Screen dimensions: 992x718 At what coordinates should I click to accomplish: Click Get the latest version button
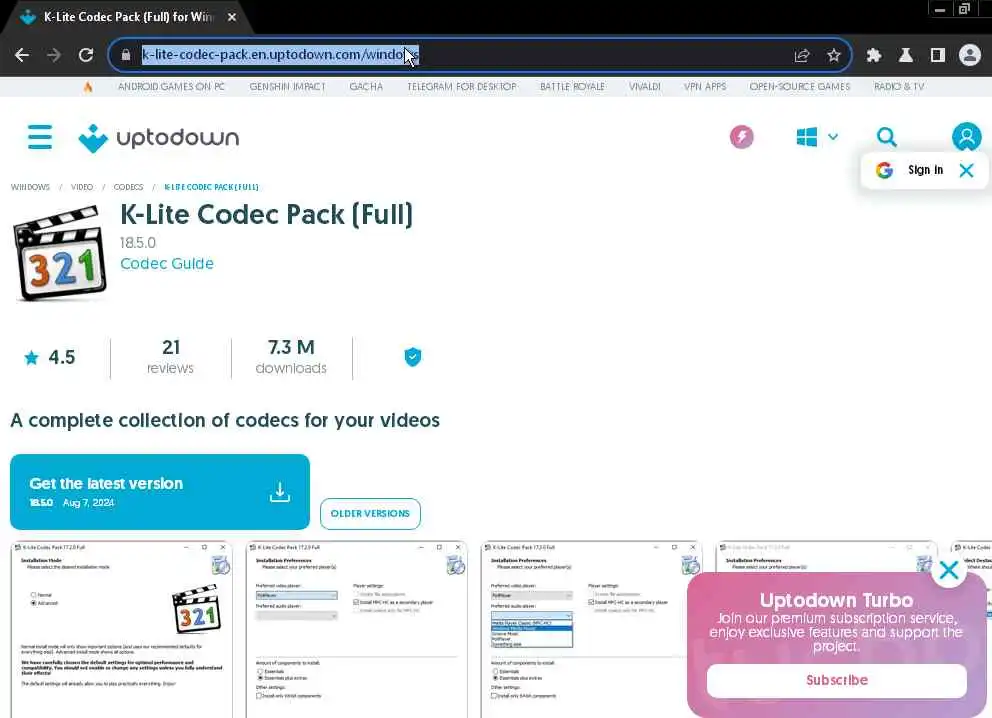(x=160, y=492)
